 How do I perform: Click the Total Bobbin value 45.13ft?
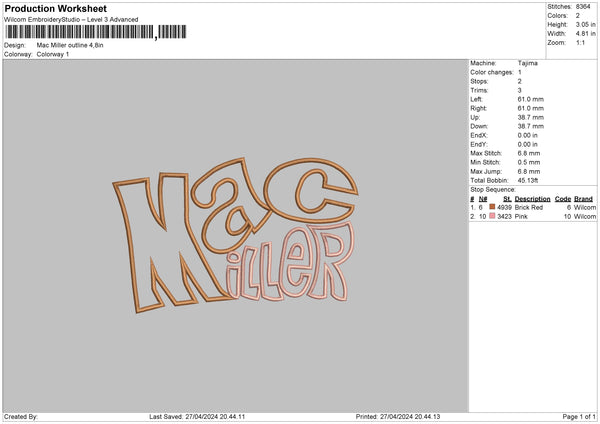[x=528, y=180]
